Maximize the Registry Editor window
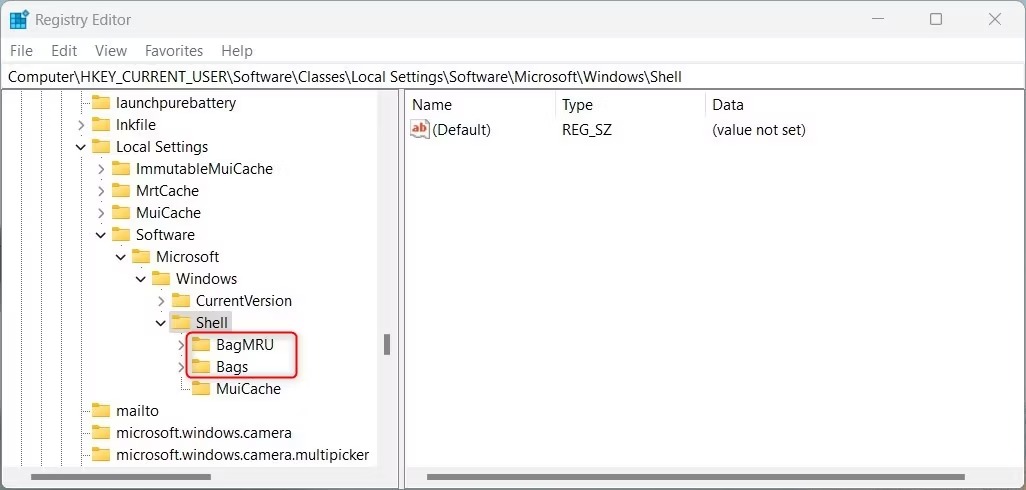Image resolution: width=1026 pixels, height=490 pixels. pos(936,20)
